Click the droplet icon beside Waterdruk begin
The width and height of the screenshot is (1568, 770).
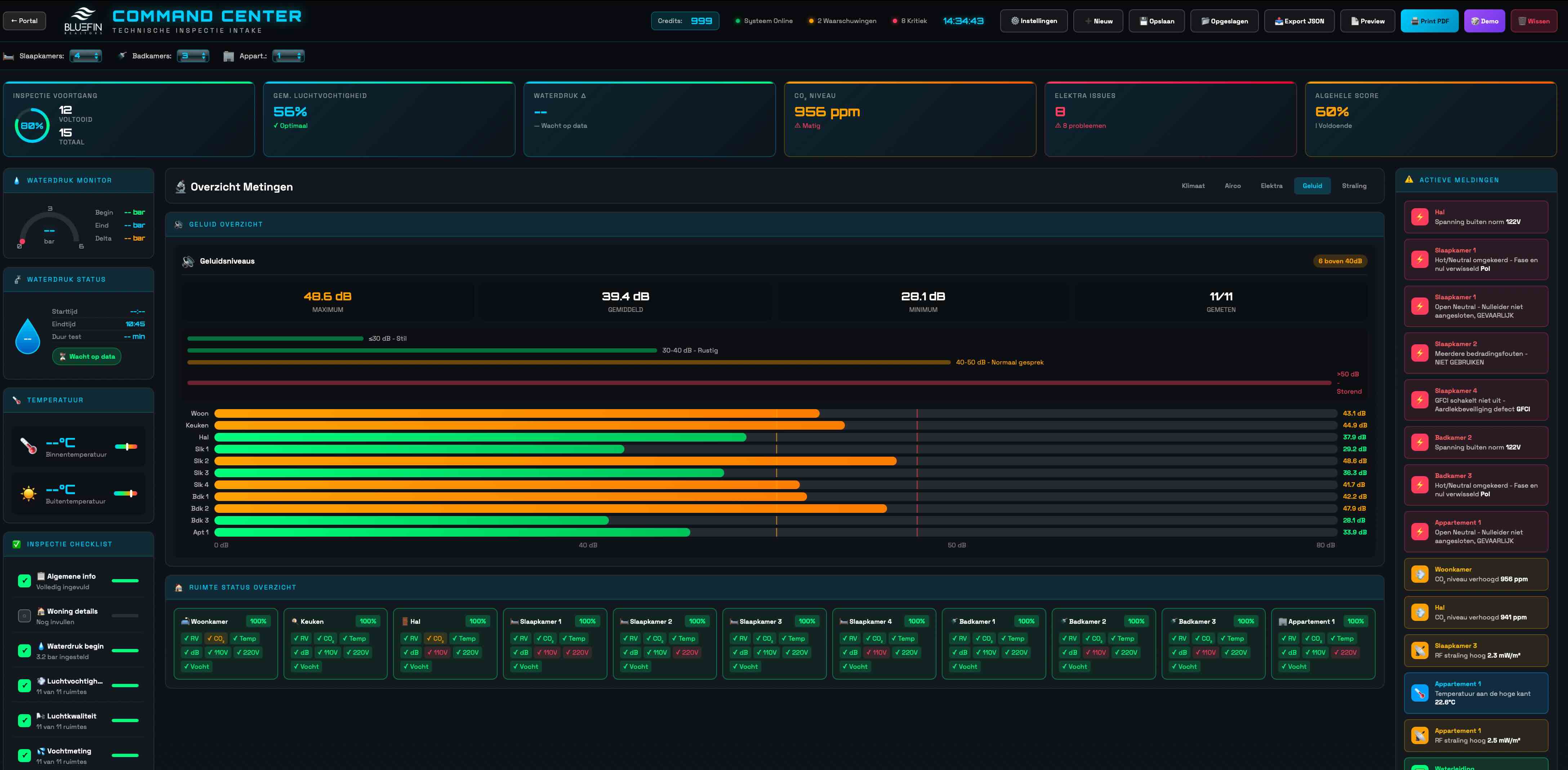coord(41,646)
